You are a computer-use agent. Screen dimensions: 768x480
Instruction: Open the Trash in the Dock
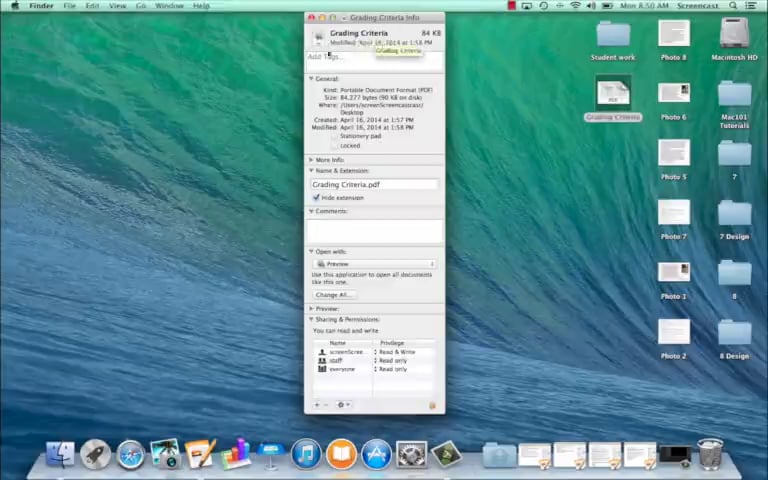(x=710, y=454)
